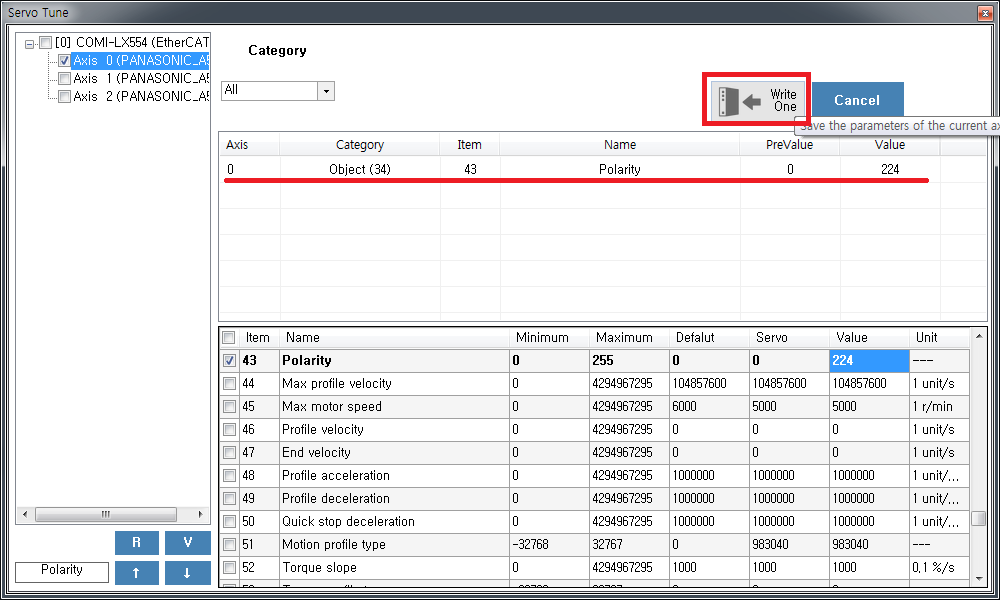The height and width of the screenshot is (600, 1000).
Task: Click the Polarity search text box
Action: pyautogui.click(x=62, y=571)
